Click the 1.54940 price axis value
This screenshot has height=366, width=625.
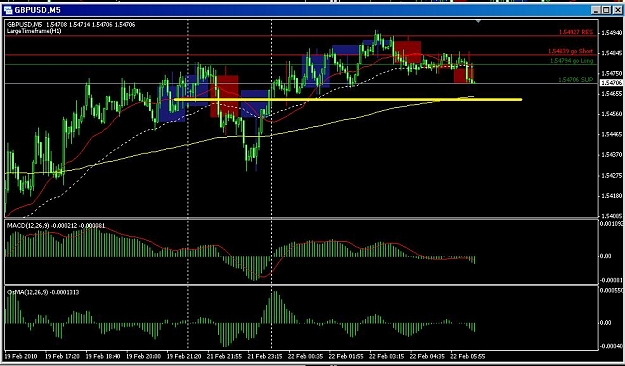[611, 32]
